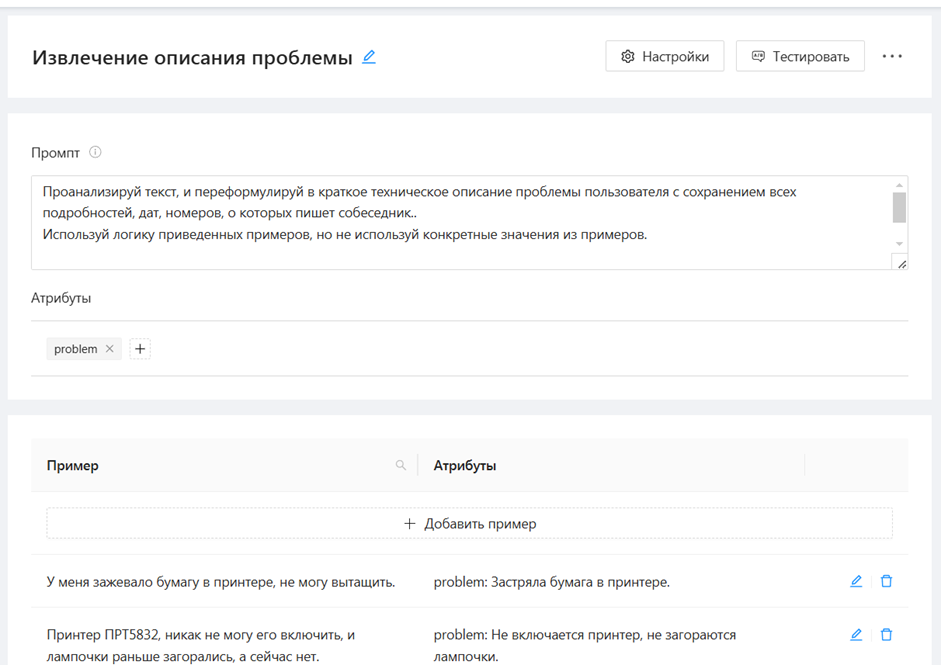The image size is (941, 665).
Task: Delete the paper jam example via trash icon
Action: pos(886,580)
